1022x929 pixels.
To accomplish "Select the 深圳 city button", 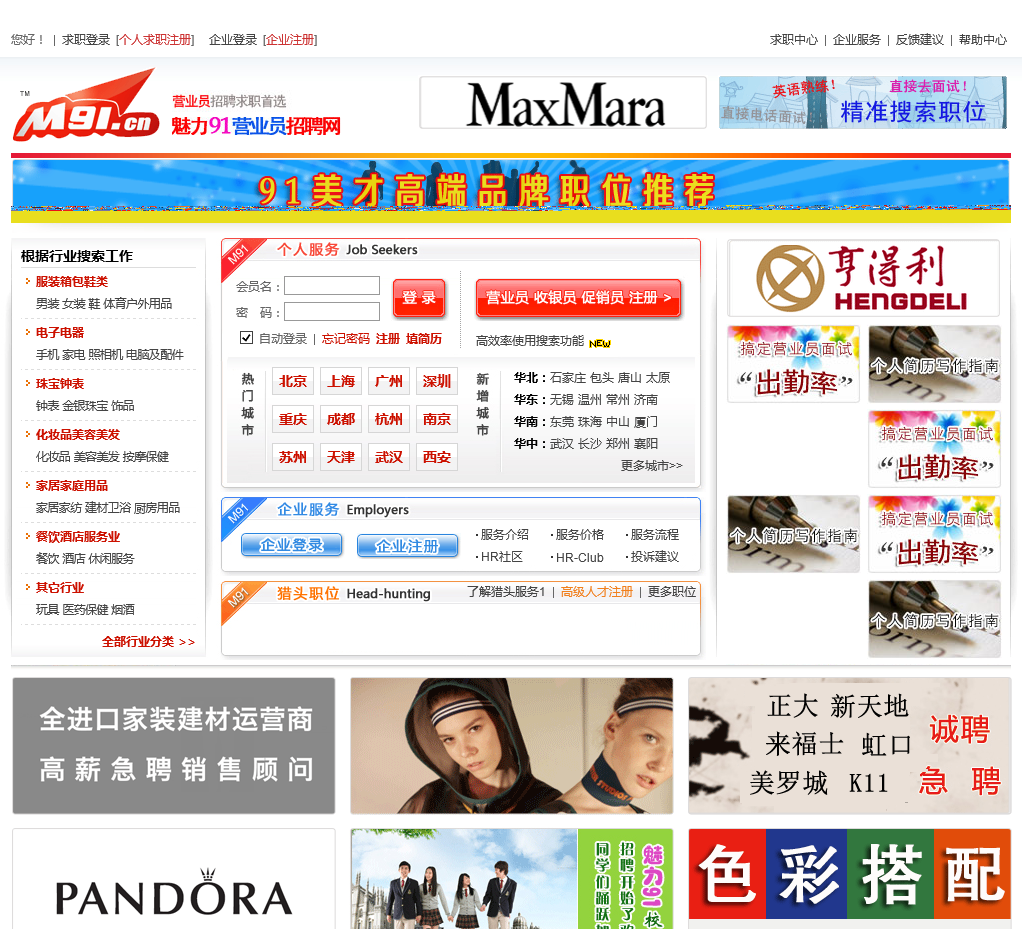I will click(437, 381).
